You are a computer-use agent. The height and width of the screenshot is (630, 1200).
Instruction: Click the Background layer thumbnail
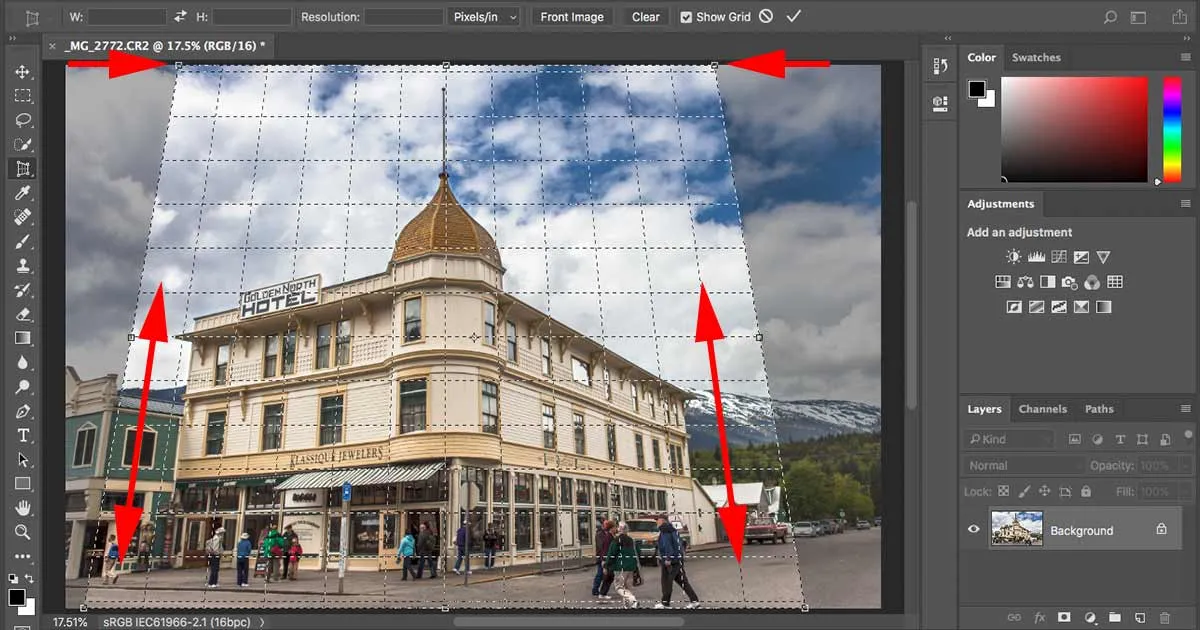1017,529
